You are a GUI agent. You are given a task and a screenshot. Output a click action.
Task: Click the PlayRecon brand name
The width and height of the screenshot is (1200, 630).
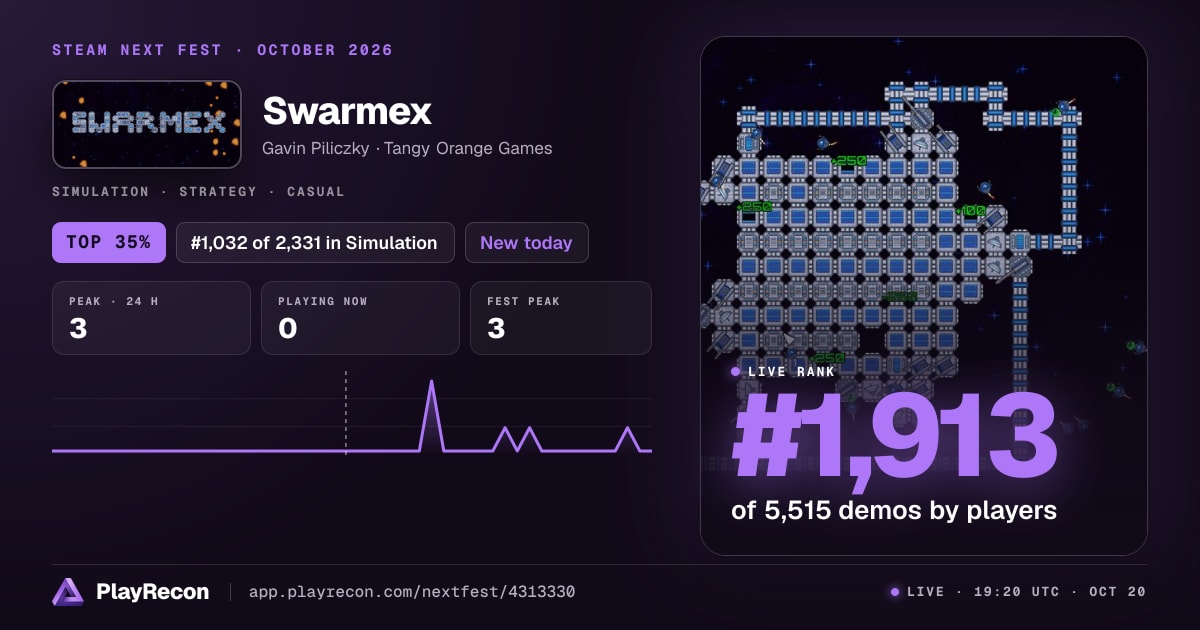click(153, 592)
